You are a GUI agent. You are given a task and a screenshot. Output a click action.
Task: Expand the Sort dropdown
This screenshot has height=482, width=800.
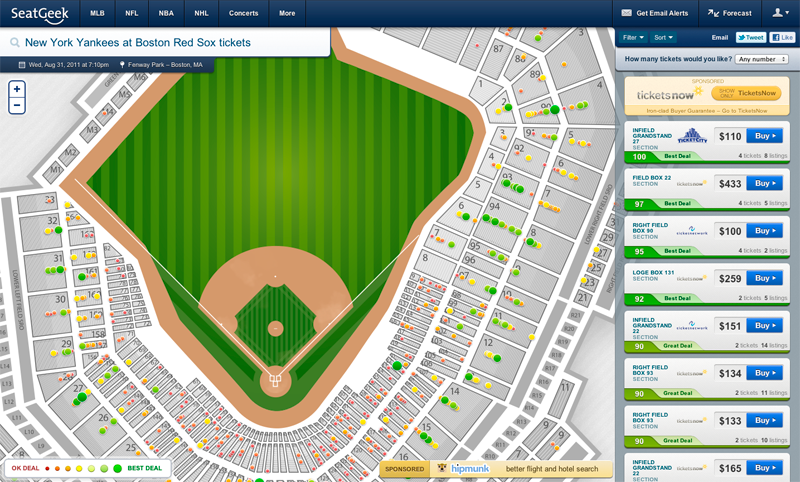coord(663,37)
